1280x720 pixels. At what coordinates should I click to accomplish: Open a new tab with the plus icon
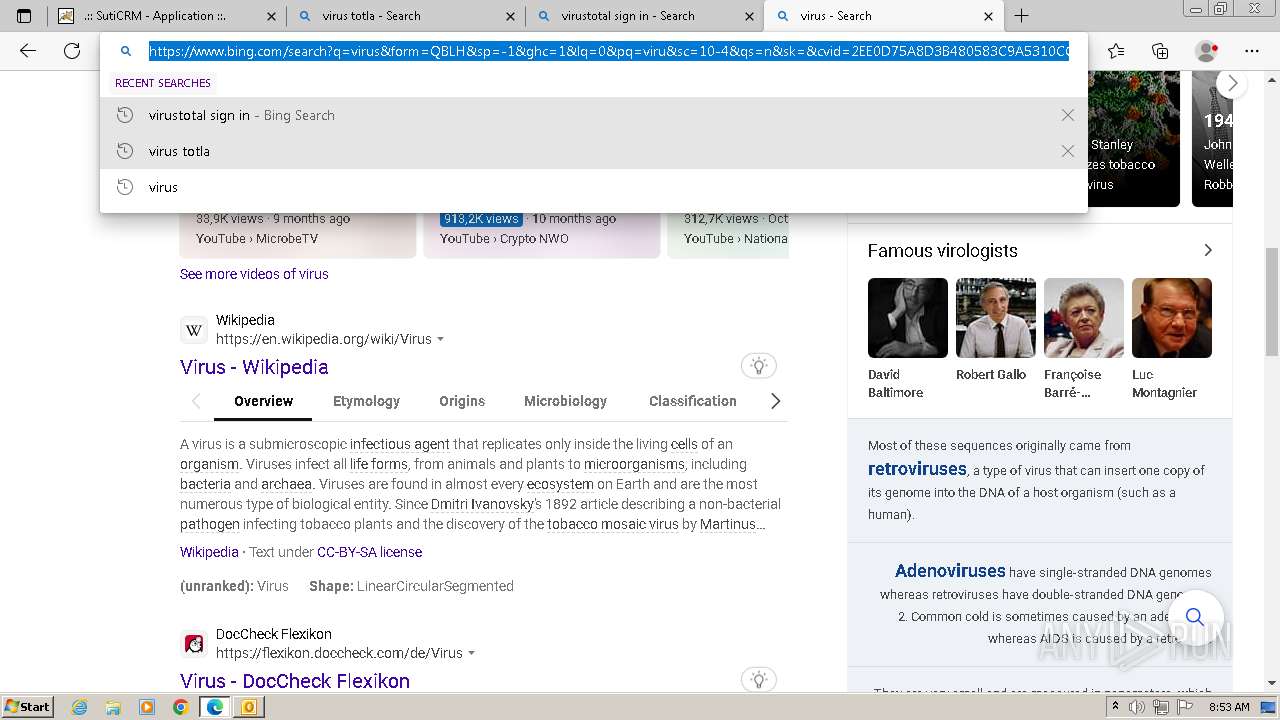(x=1021, y=16)
